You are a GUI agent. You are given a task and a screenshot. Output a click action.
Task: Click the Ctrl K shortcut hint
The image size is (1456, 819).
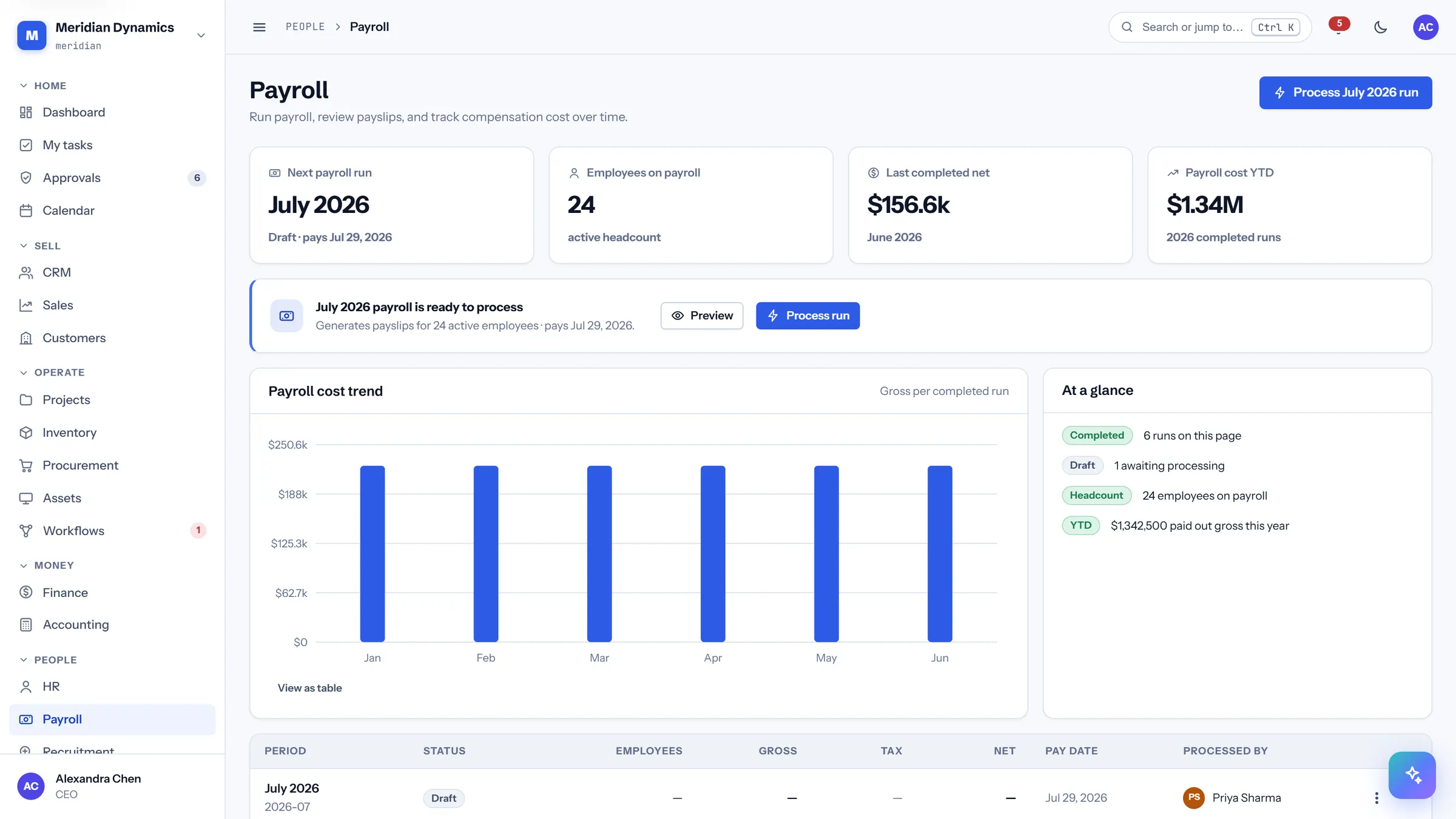click(x=1276, y=27)
